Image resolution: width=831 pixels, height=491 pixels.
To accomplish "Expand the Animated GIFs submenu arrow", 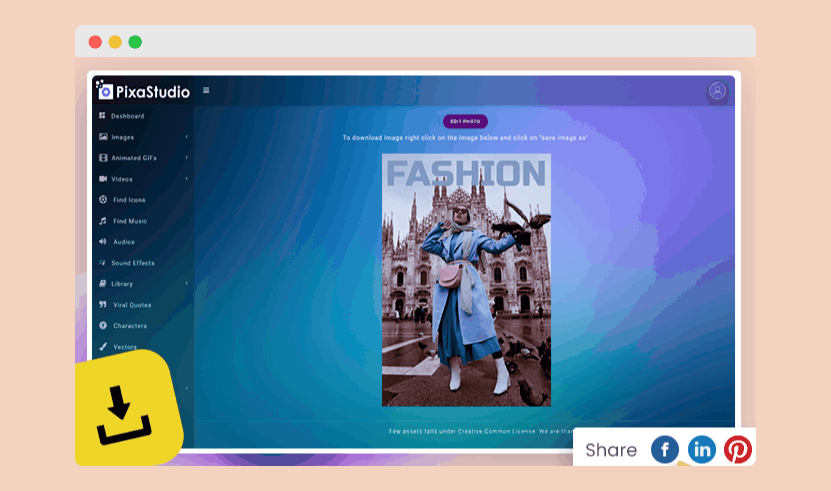I will pyautogui.click(x=186, y=158).
